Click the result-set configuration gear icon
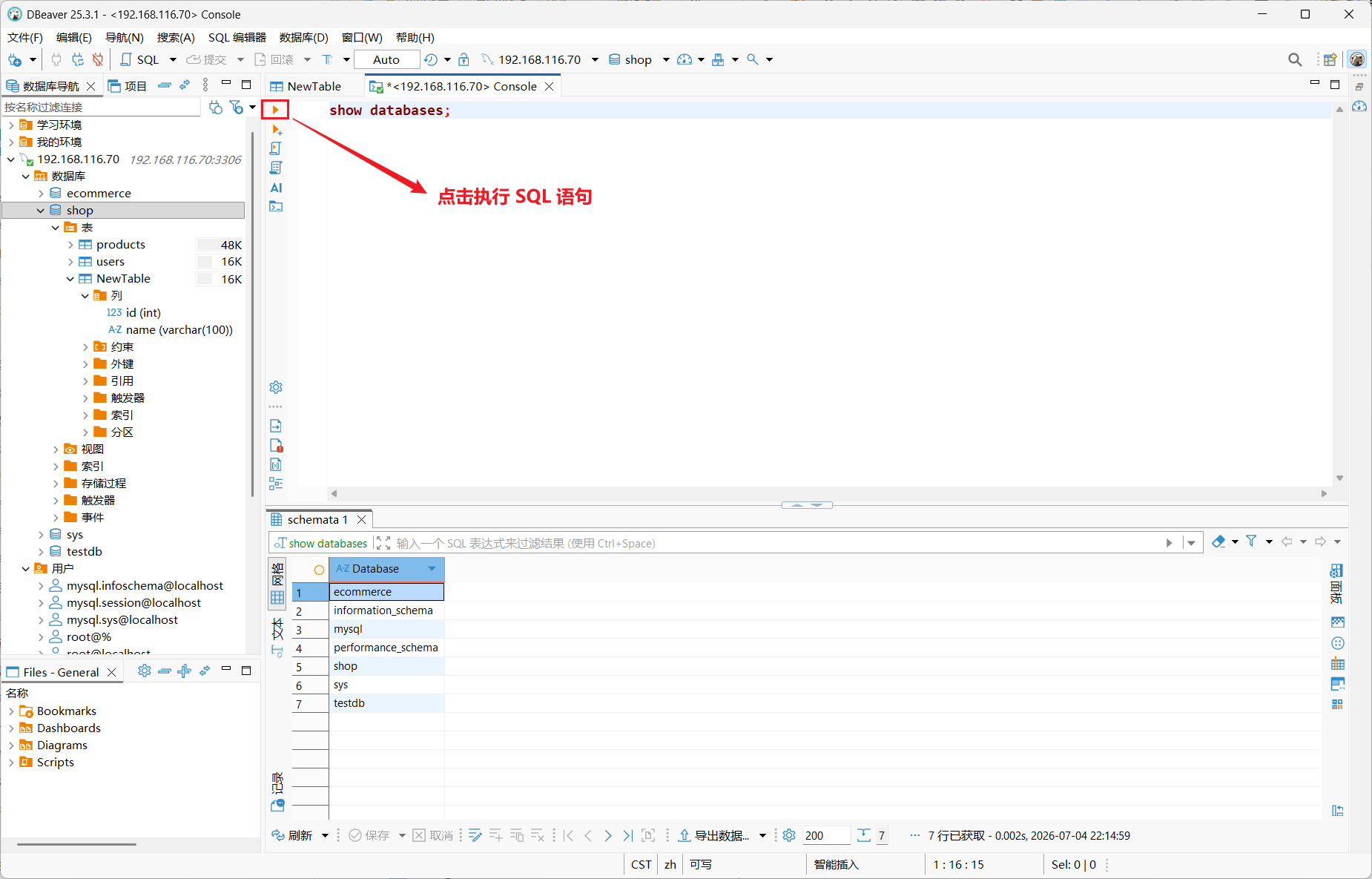Screen dimensions: 1372x879 coord(789,835)
